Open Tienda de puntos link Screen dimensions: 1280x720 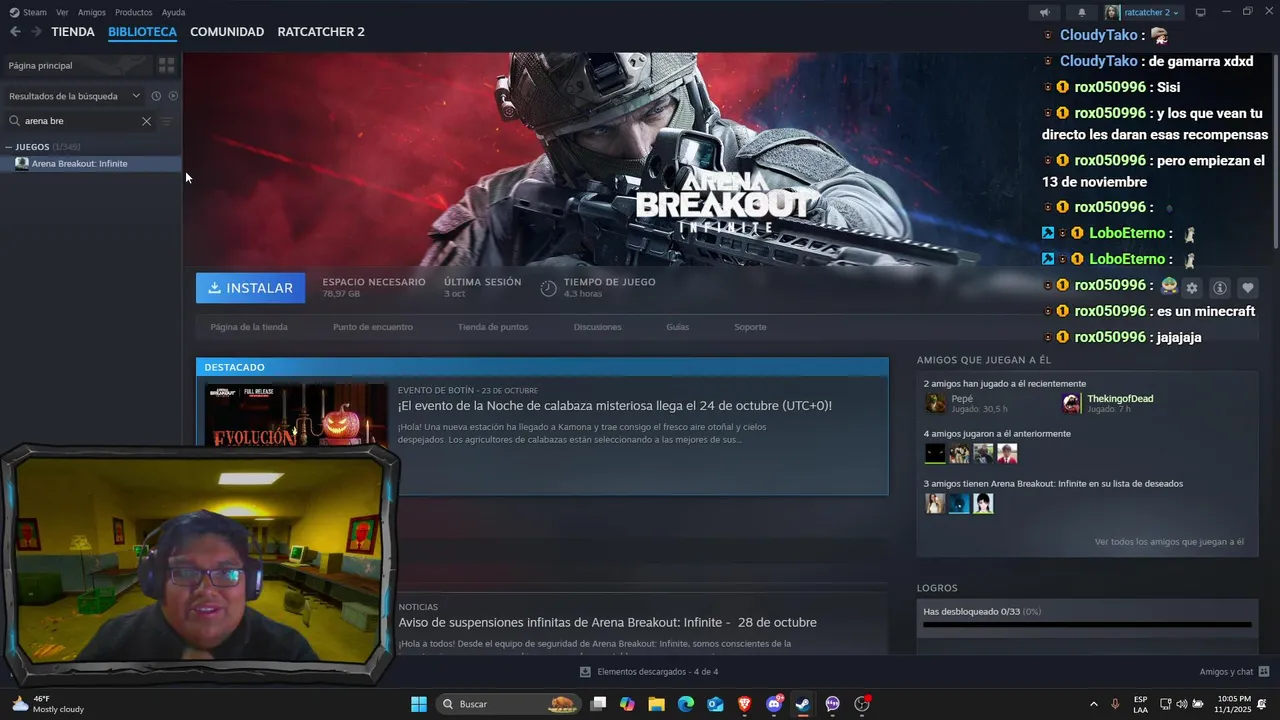click(x=493, y=327)
